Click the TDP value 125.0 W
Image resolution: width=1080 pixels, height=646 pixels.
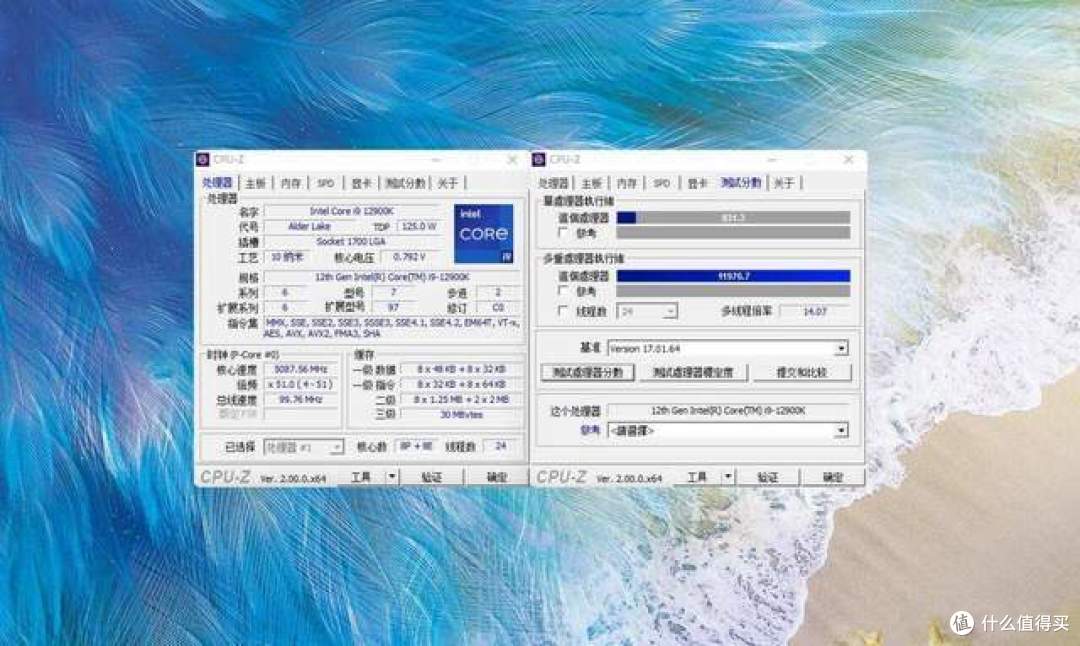click(419, 227)
